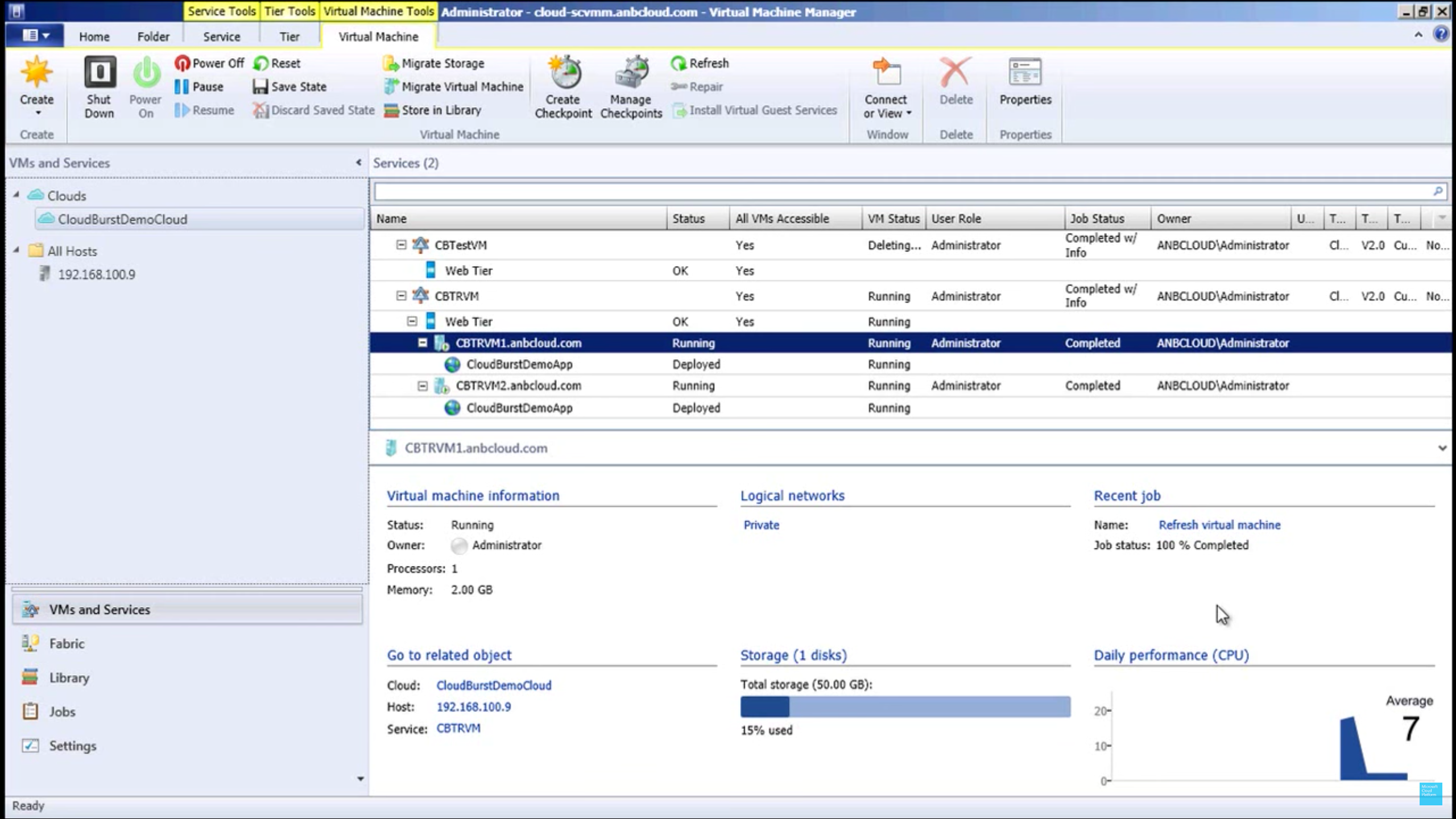Click Store in Library

tap(441, 110)
